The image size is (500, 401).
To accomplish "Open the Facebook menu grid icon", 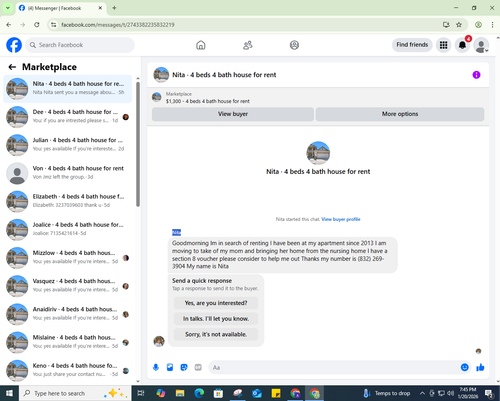I will pyautogui.click(x=443, y=45).
